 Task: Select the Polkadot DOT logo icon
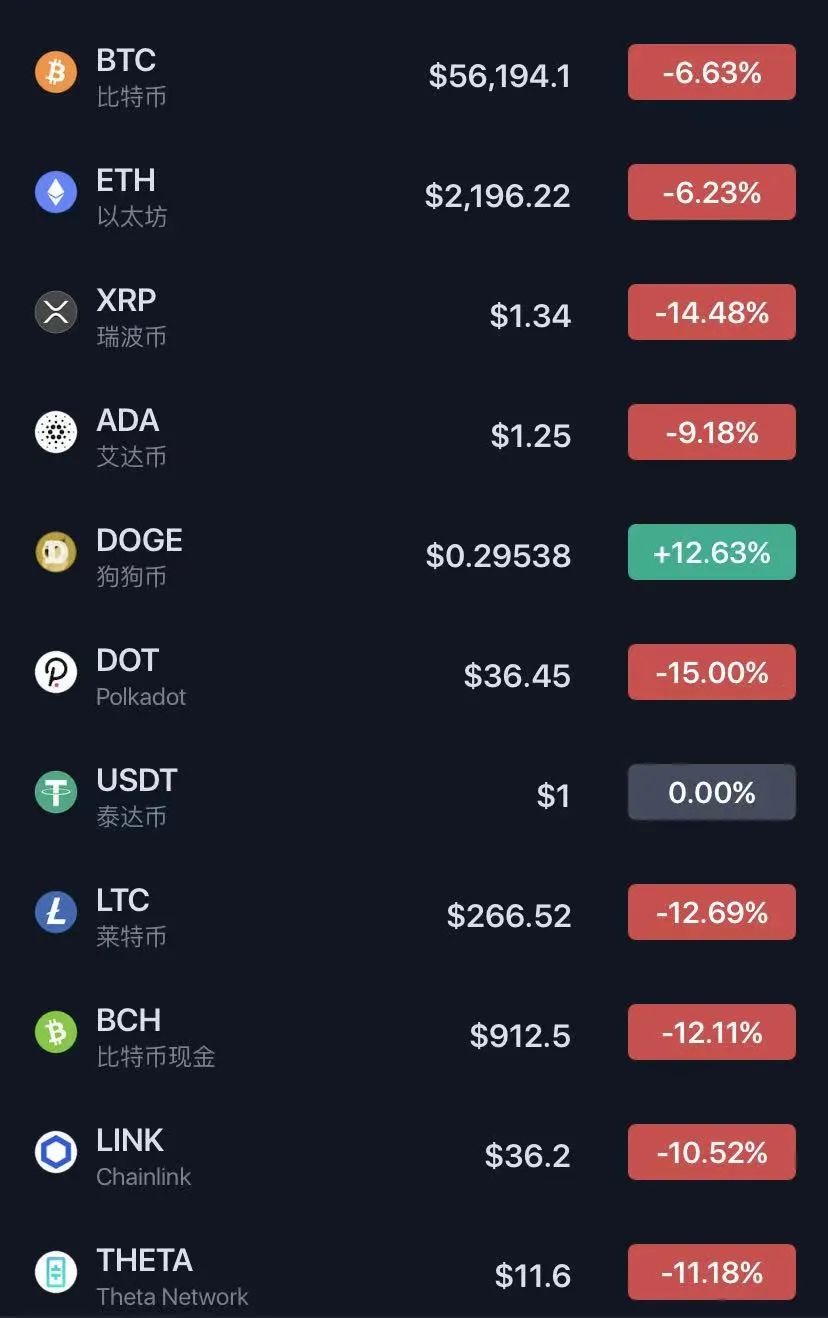click(x=56, y=672)
